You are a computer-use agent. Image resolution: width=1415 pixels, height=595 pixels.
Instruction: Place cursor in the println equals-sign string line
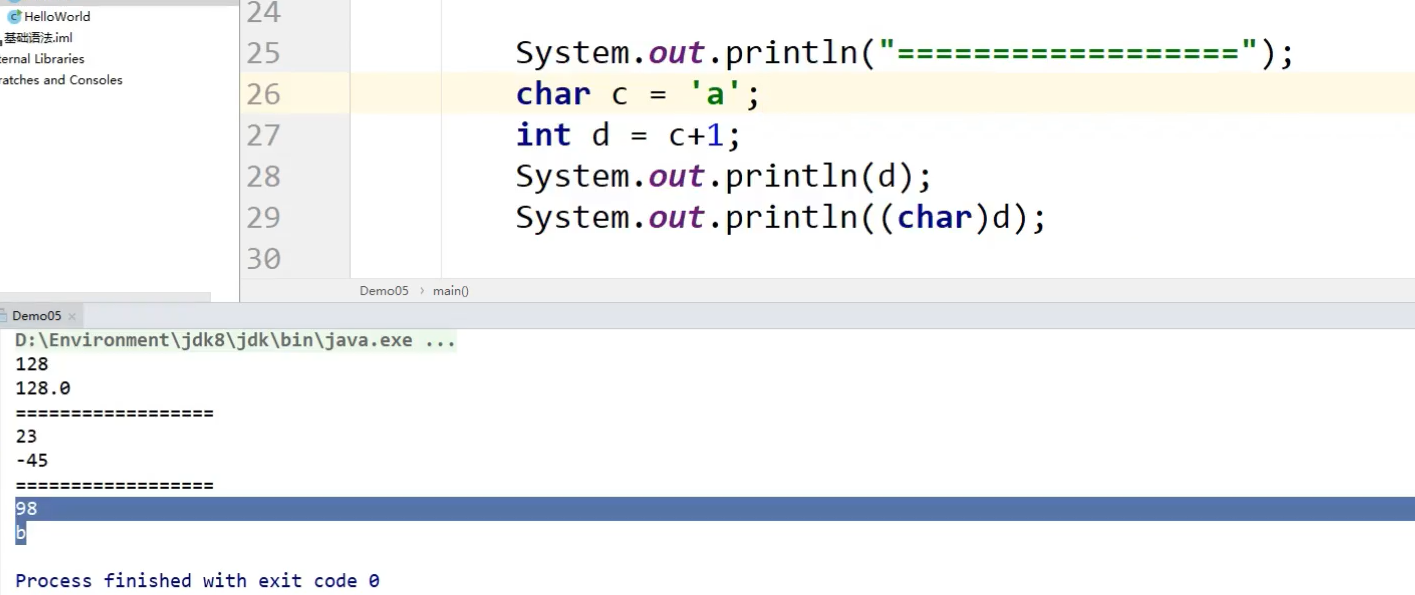(905, 53)
